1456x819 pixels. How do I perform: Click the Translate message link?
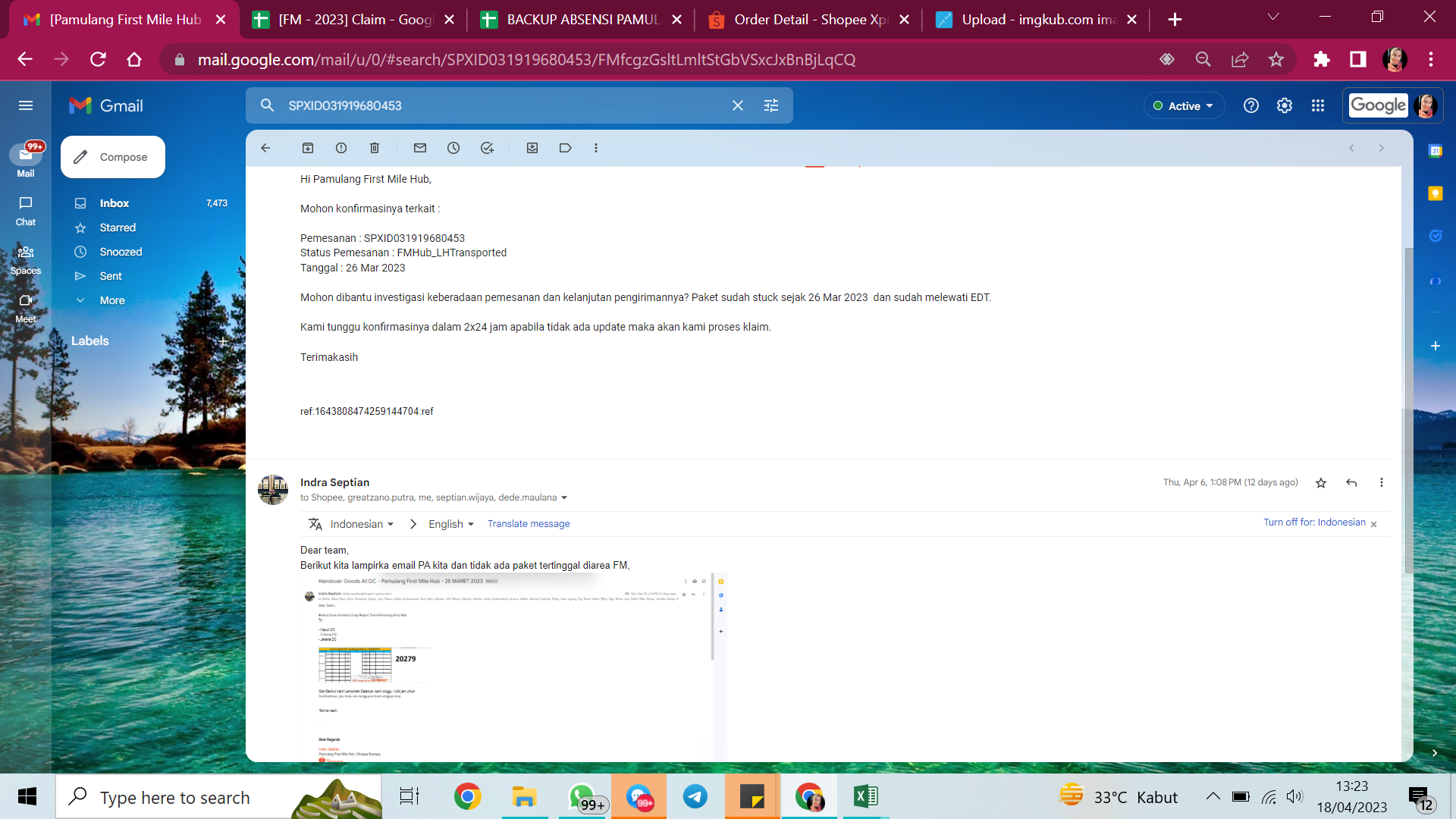point(529,524)
